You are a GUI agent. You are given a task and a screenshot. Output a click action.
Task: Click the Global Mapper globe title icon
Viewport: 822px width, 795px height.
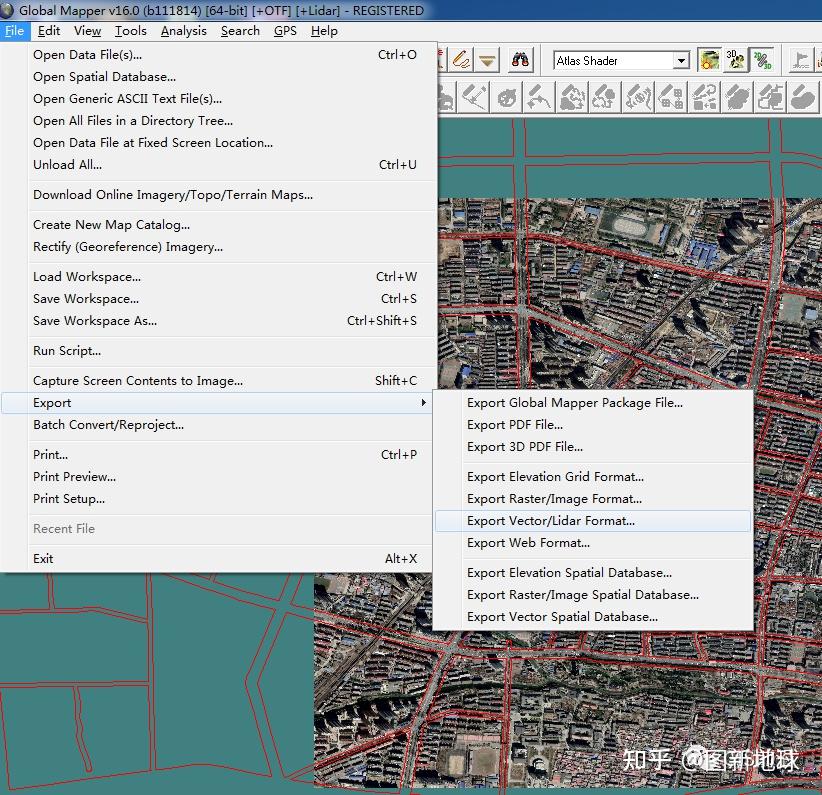pyautogui.click(x=9, y=10)
